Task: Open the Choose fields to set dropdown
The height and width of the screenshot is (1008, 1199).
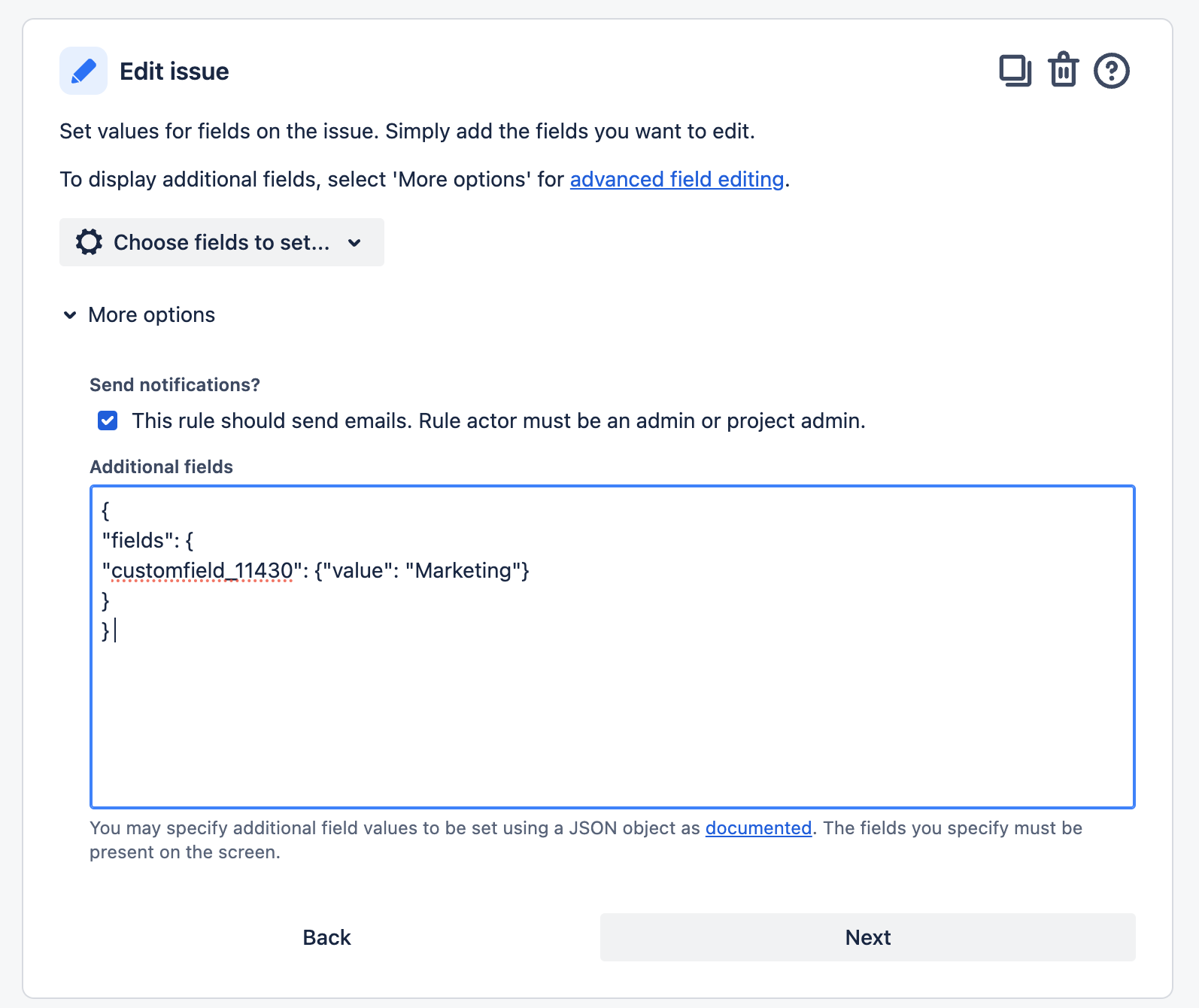Action: (x=222, y=242)
